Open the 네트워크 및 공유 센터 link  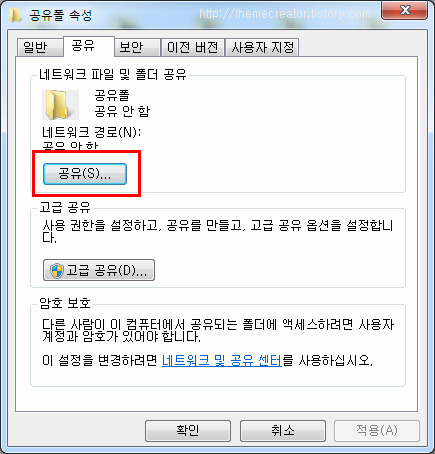point(222,360)
